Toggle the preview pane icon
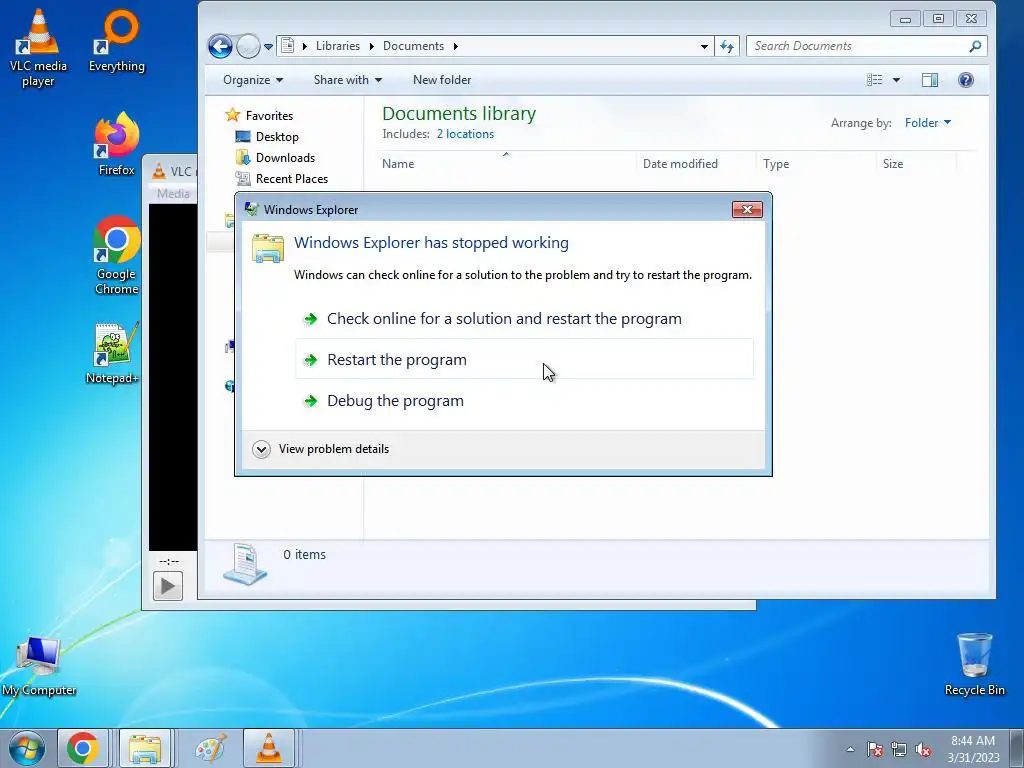Viewport: 1024px width, 768px height. 930,80
